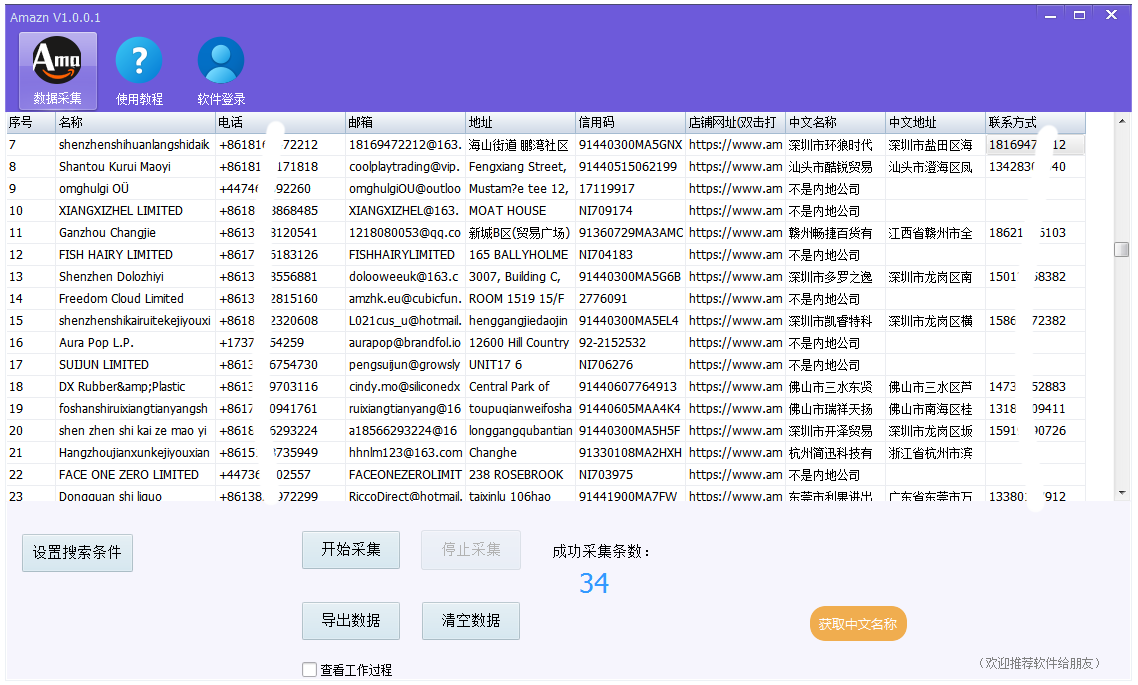1138x685 pixels.
Task: Close the Amazn application window
Action: pyautogui.click(x=1111, y=15)
